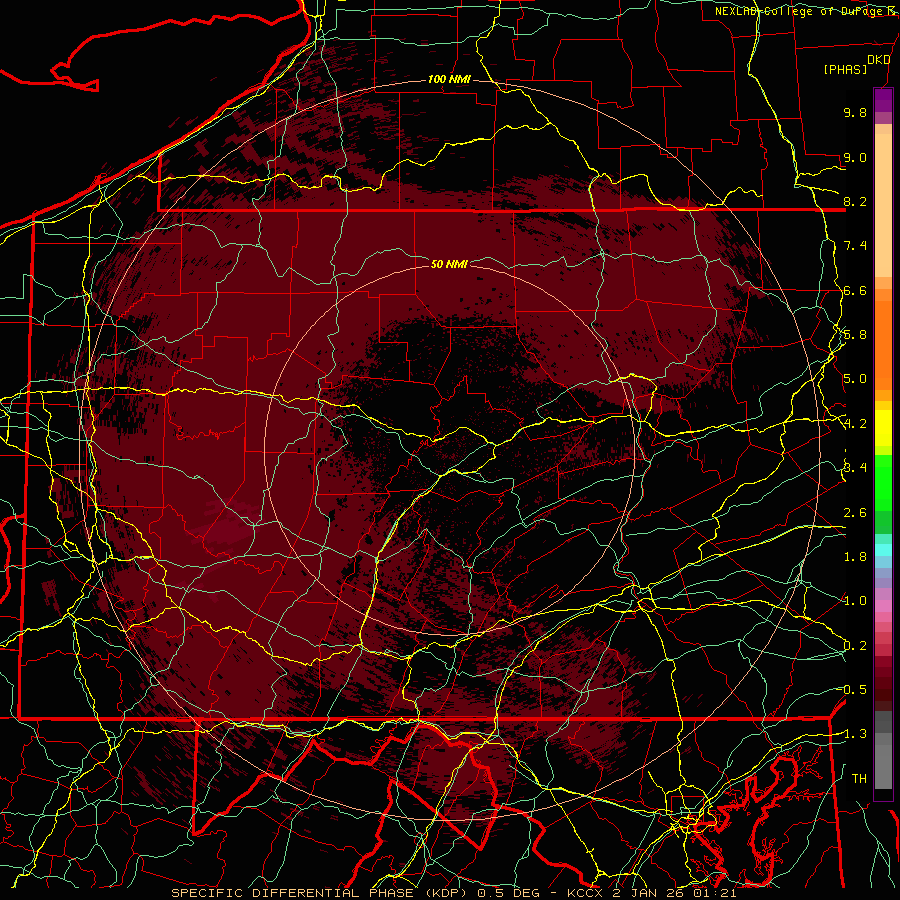Click the -0.5 value on the scale
Viewport: 900px width, 900px height.
click(852, 690)
